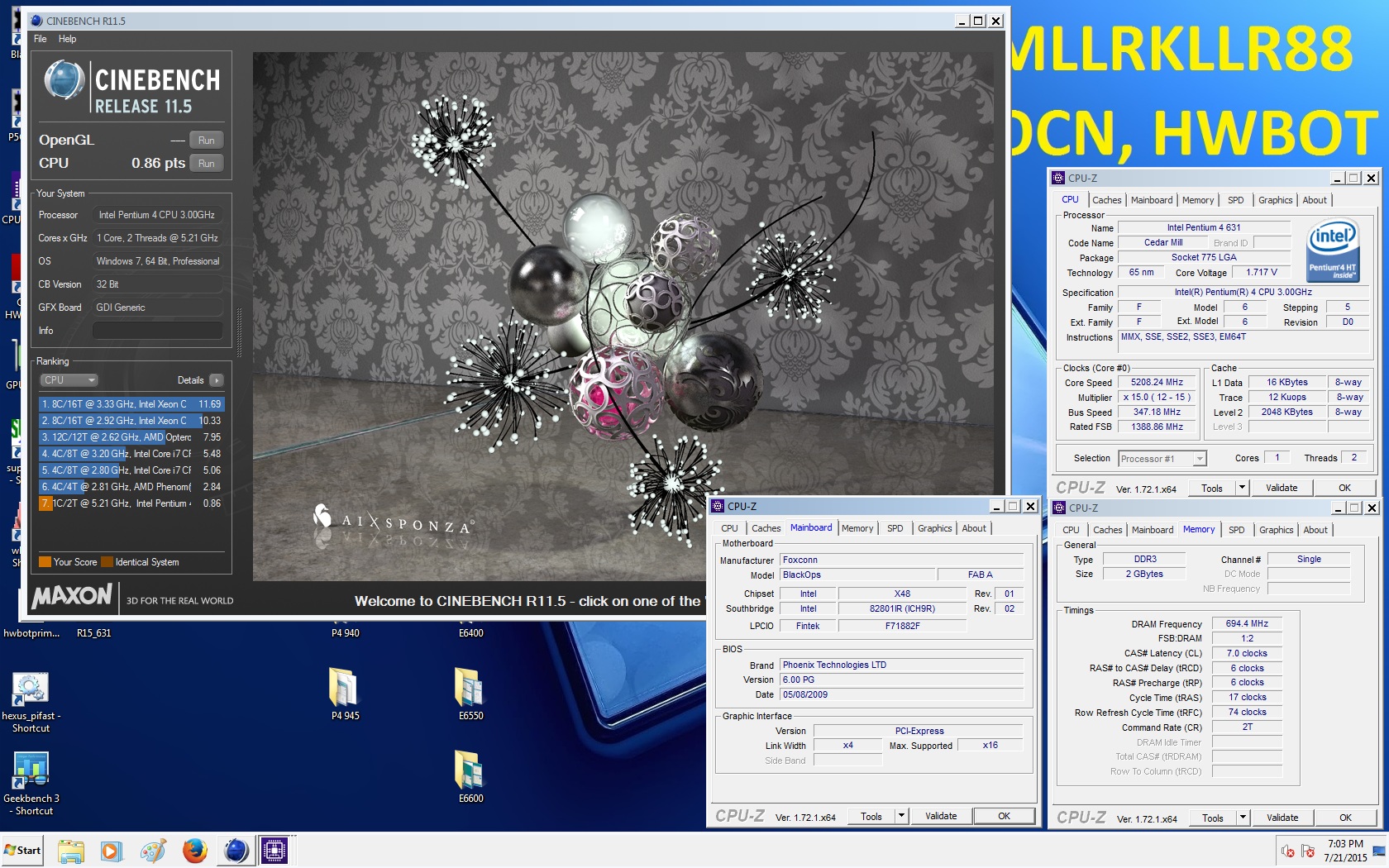Click the Cinebench title bar icon
1389x868 pixels.
[x=36, y=21]
